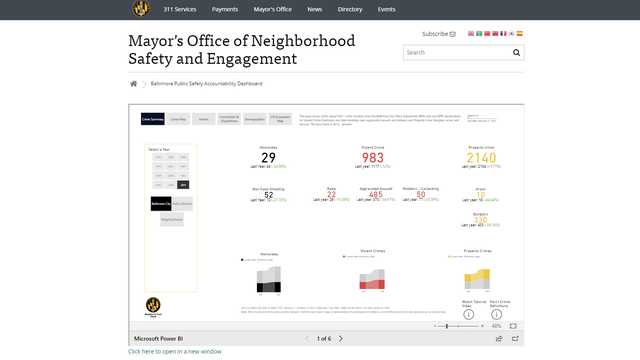Open the Mayor's Office menu

coord(273,9)
